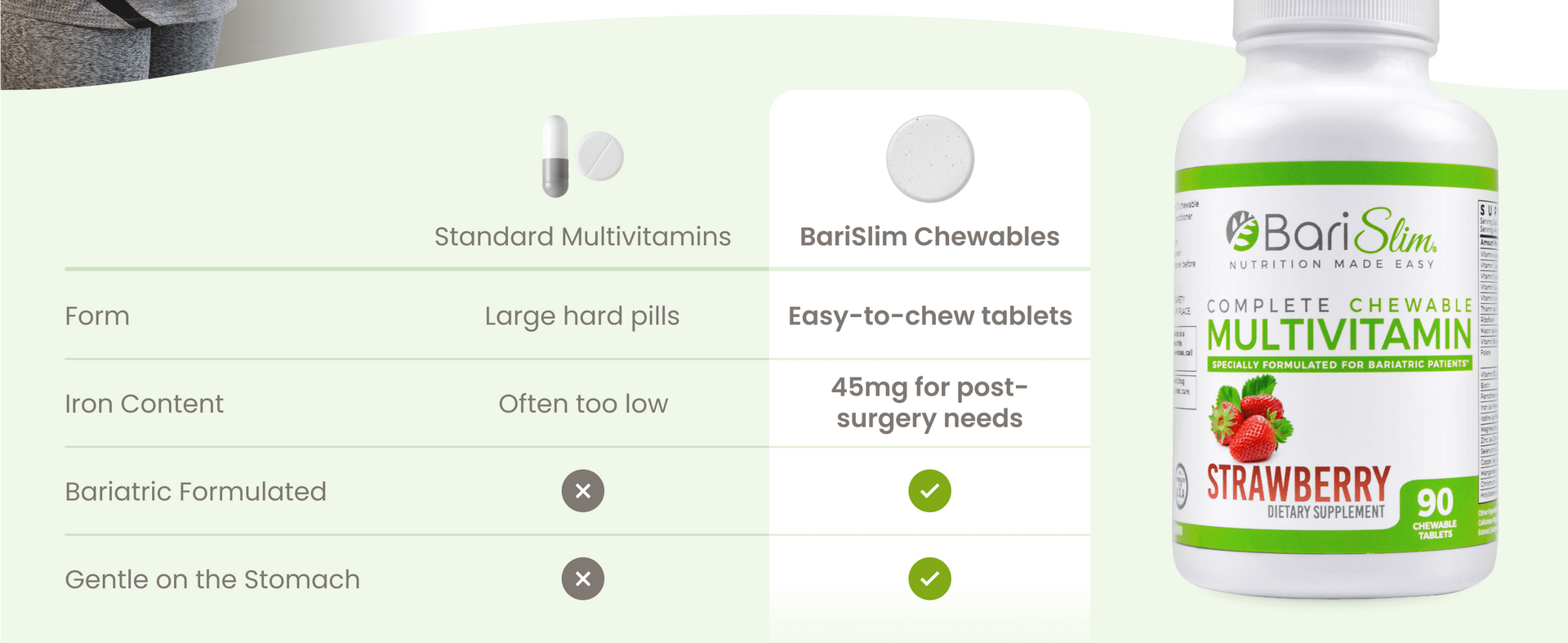Click the red STRAWBERRY flavor text on the bottle

(1298, 483)
